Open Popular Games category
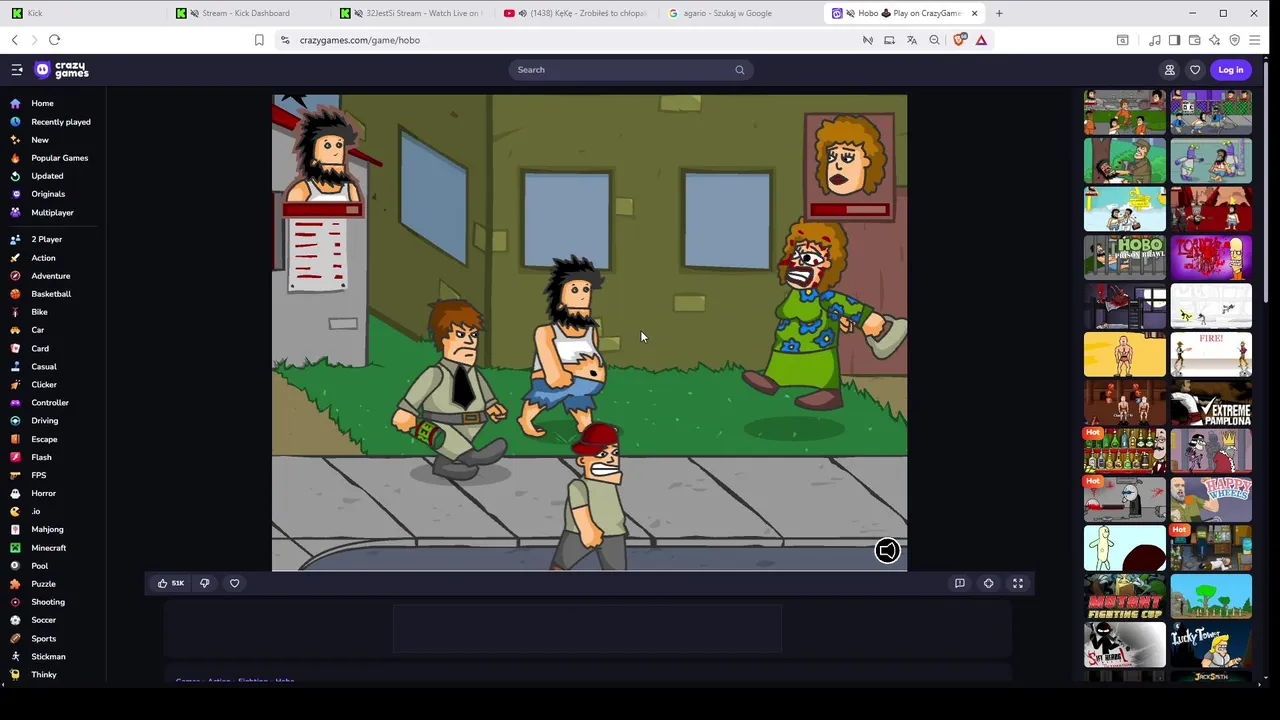The height and width of the screenshot is (720, 1280). [x=59, y=158]
